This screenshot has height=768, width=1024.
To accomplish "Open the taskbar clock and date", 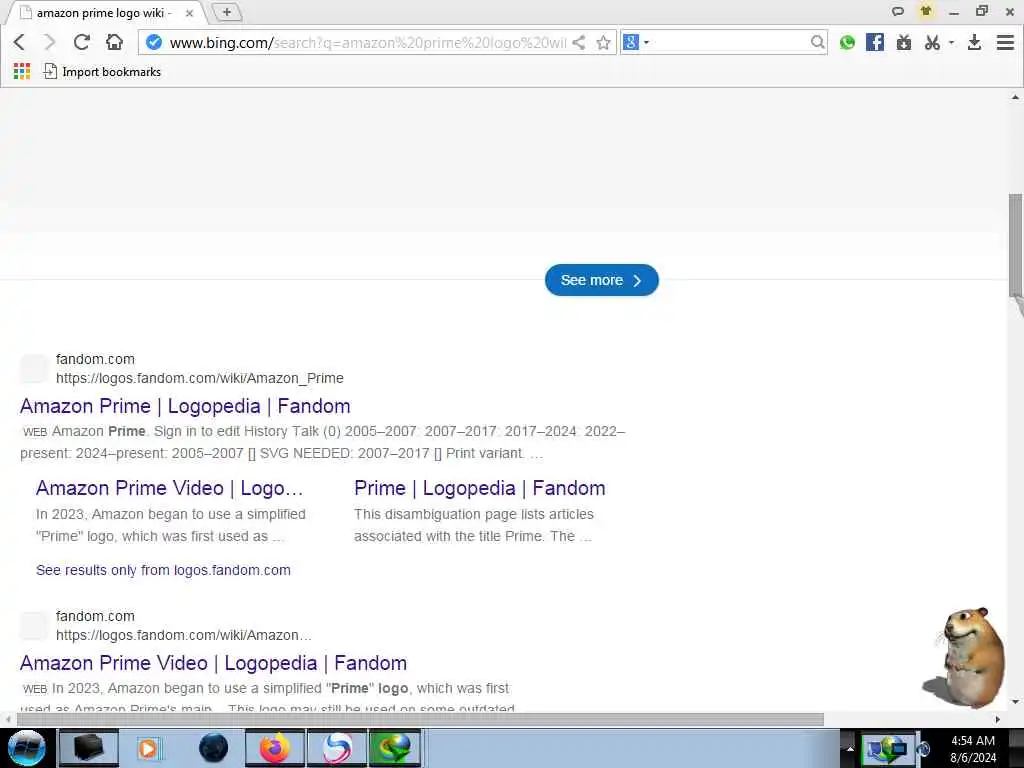I will (973, 749).
